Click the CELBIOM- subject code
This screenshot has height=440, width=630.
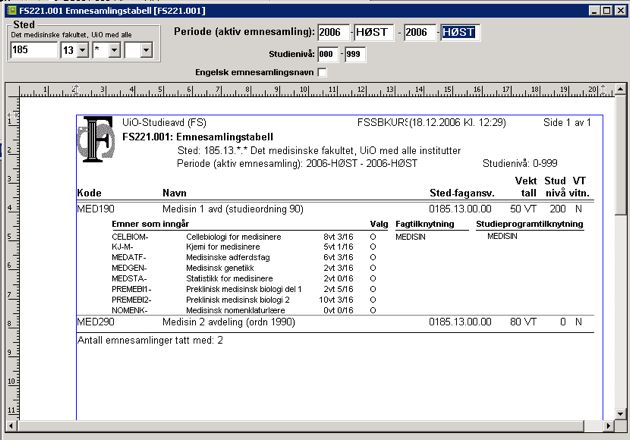click(x=130, y=237)
